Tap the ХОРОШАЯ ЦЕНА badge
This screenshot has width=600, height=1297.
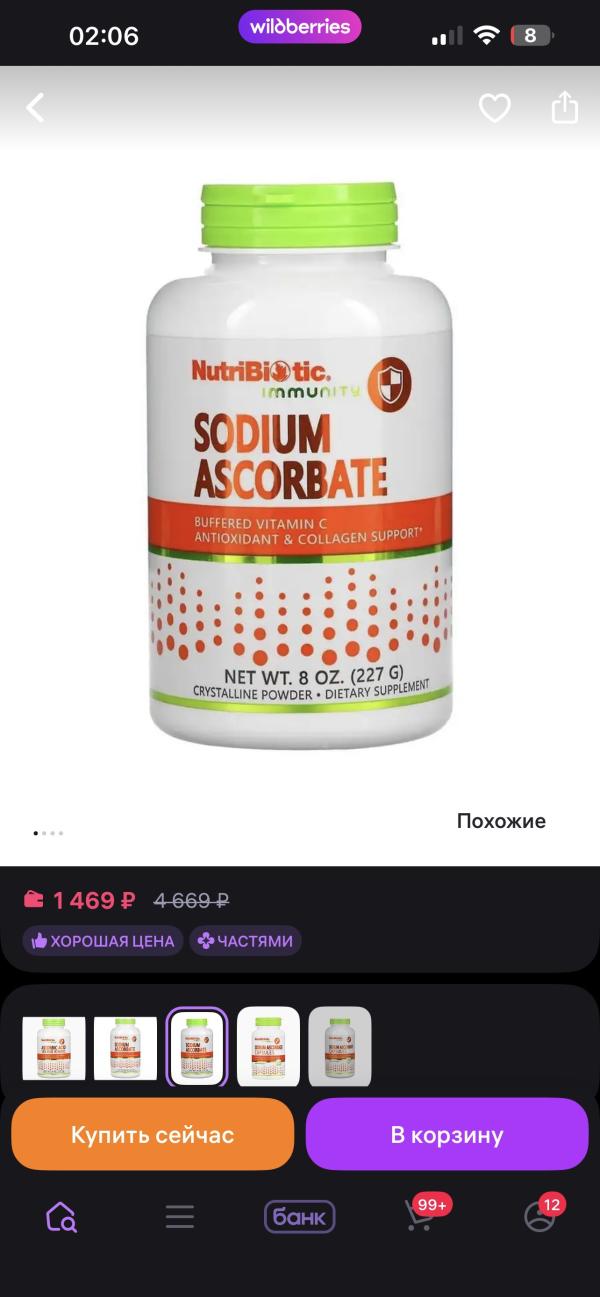tap(103, 940)
